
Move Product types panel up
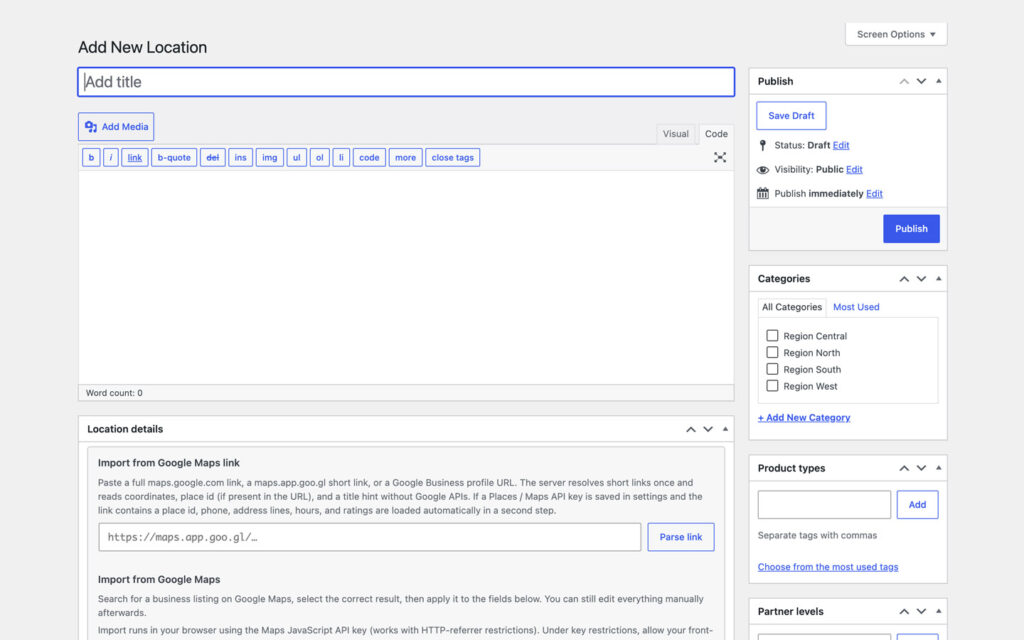[904, 468]
